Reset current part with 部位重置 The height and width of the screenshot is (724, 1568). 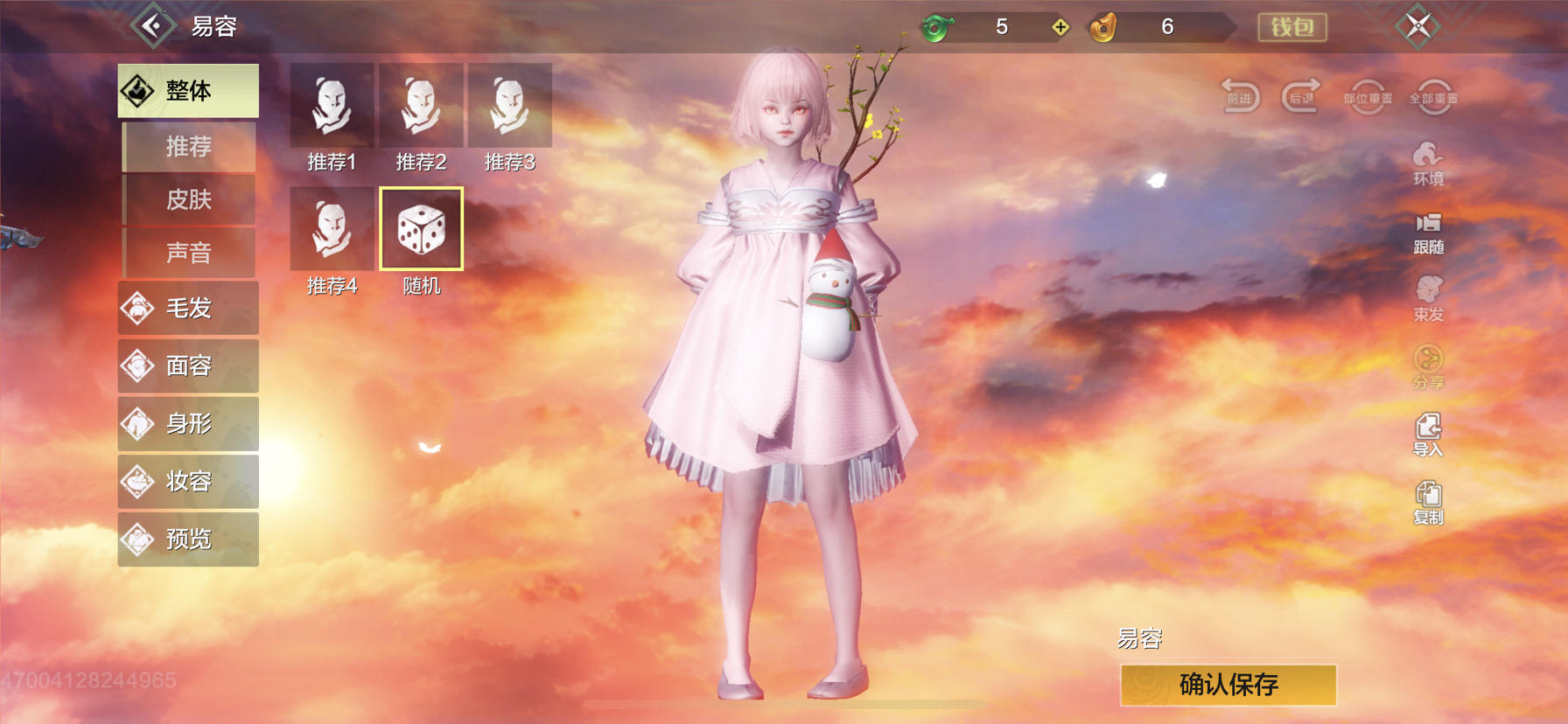pyautogui.click(x=1368, y=96)
